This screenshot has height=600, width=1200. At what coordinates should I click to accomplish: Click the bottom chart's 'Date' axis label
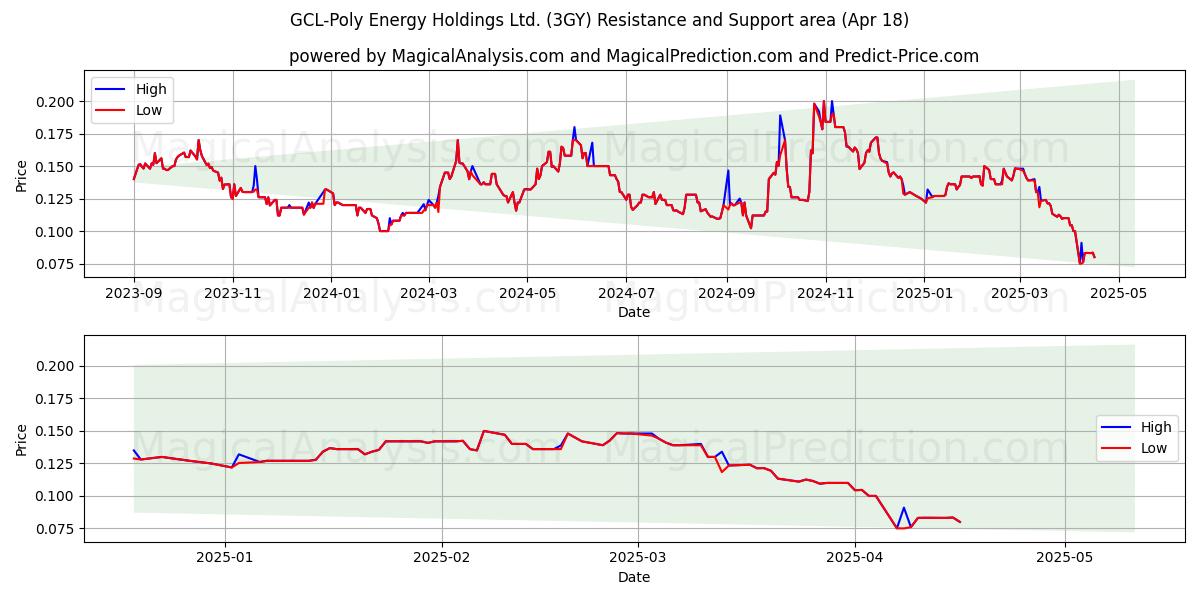[x=634, y=577]
